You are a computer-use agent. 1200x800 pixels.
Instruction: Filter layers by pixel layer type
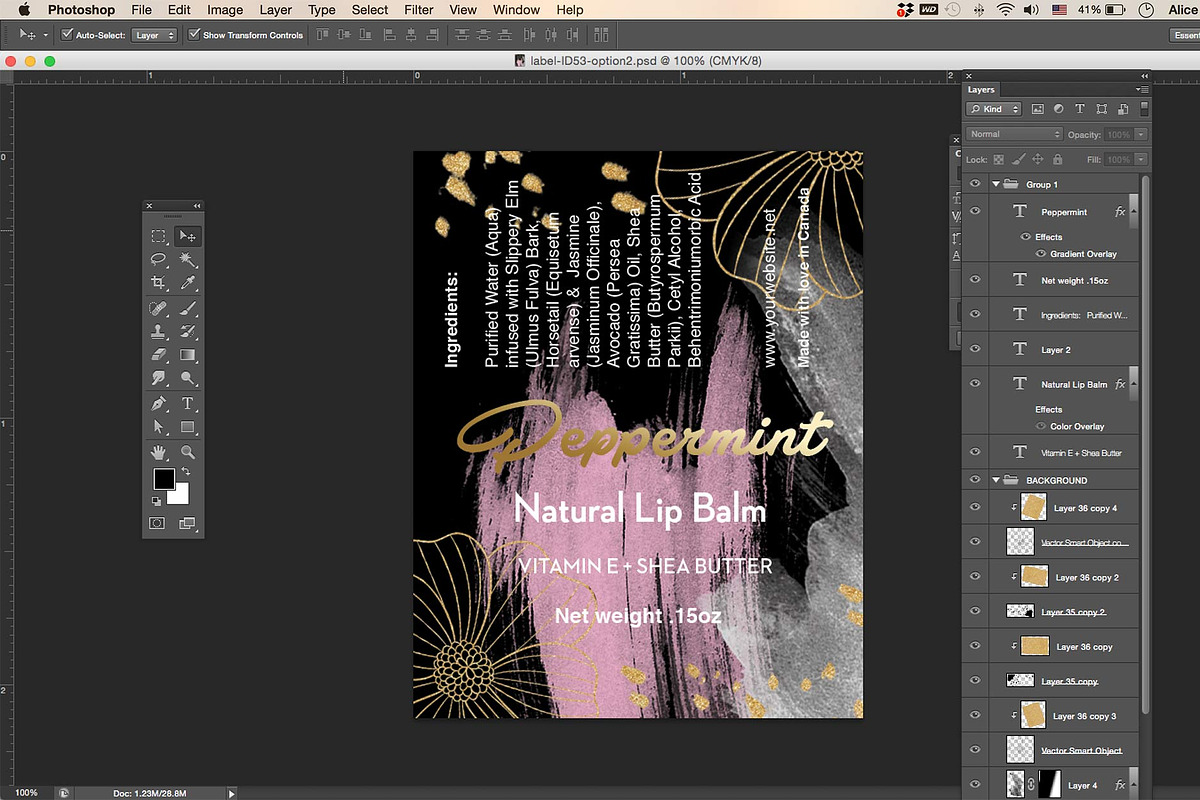point(1037,109)
